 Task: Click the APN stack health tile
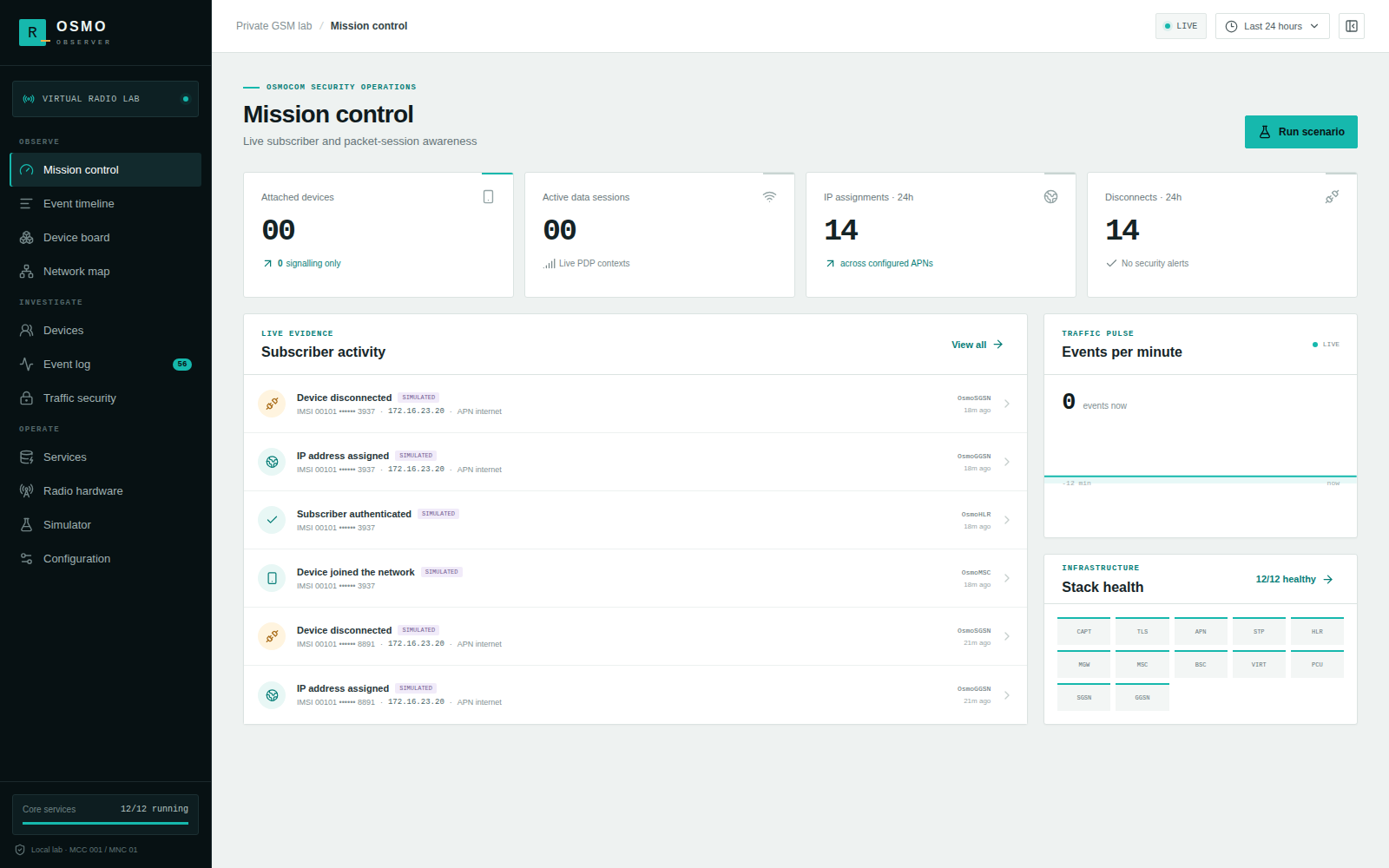tap(1201, 631)
